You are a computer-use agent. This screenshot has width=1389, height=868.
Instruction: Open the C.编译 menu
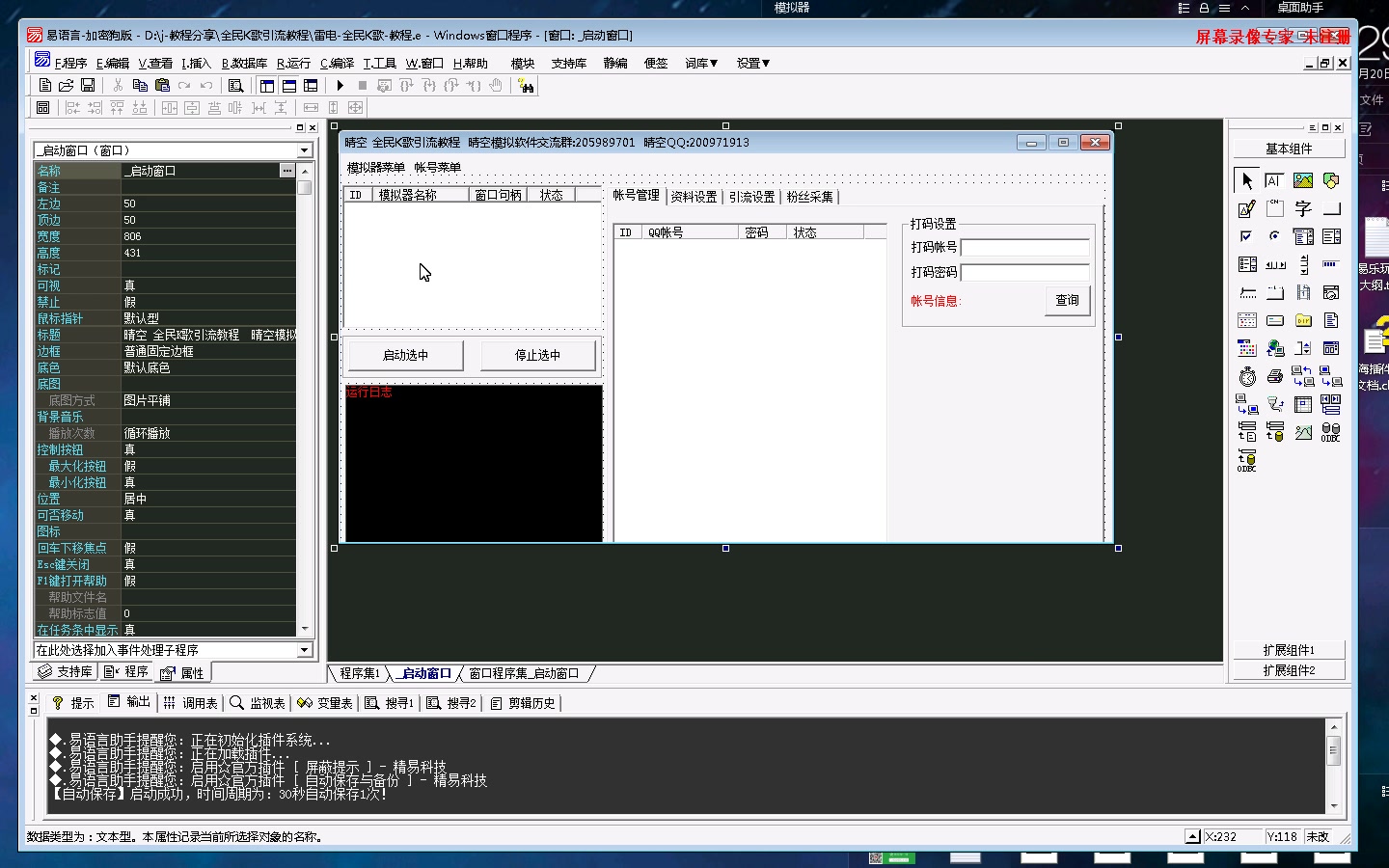[x=337, y=63]
